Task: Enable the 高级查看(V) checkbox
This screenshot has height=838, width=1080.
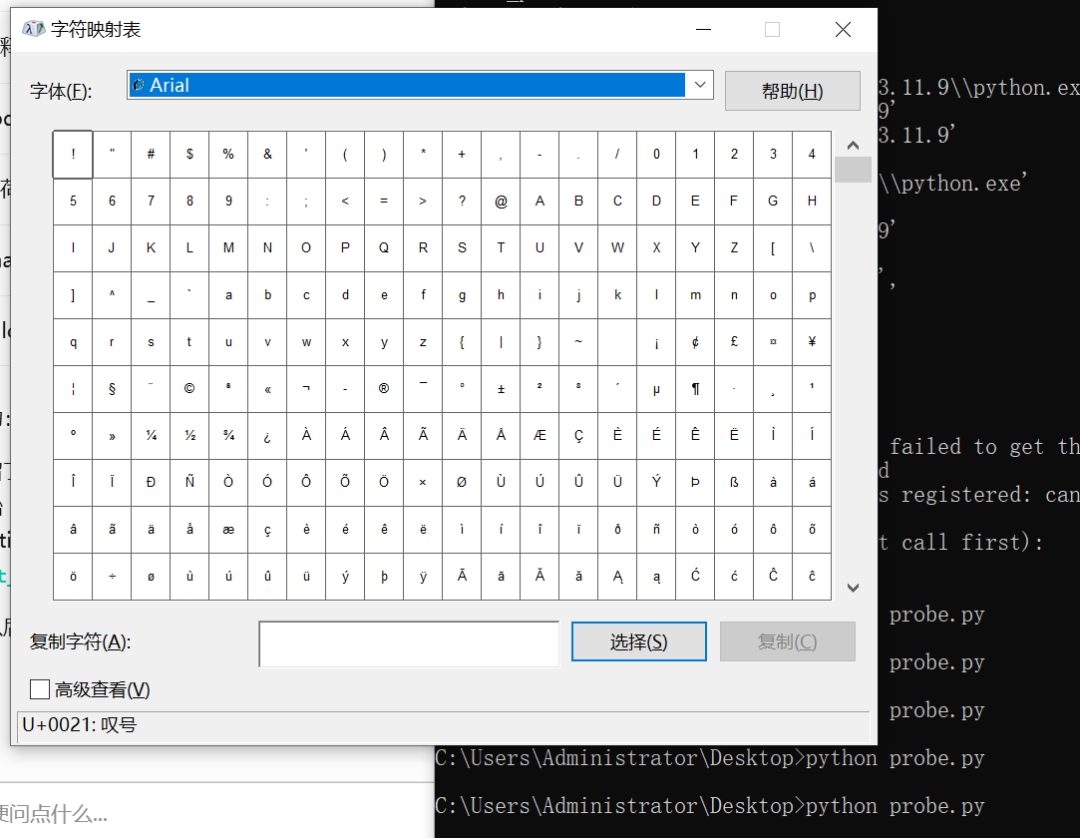Action: [x=40, y=689]
